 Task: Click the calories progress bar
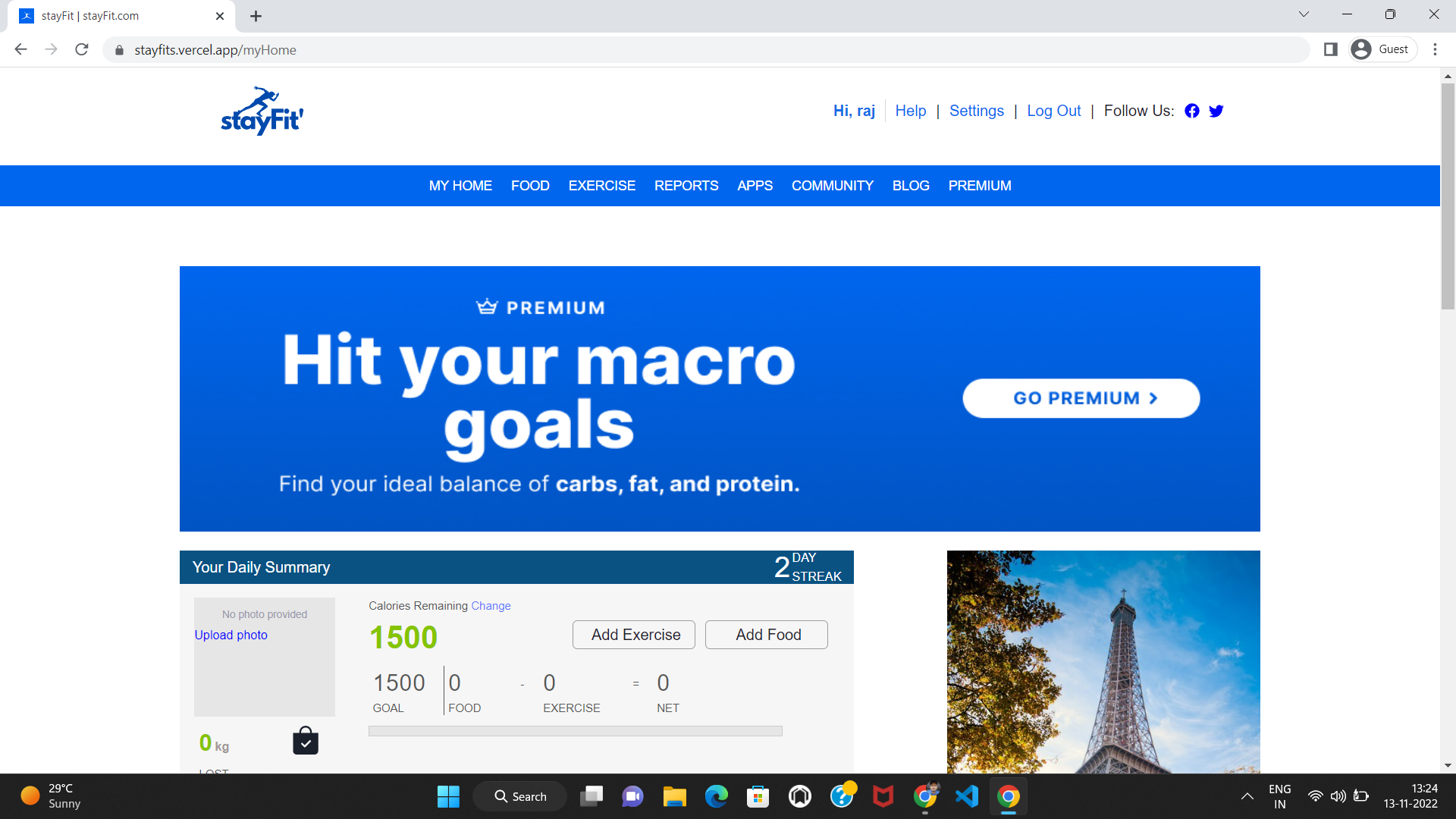(x=575, y=731)
